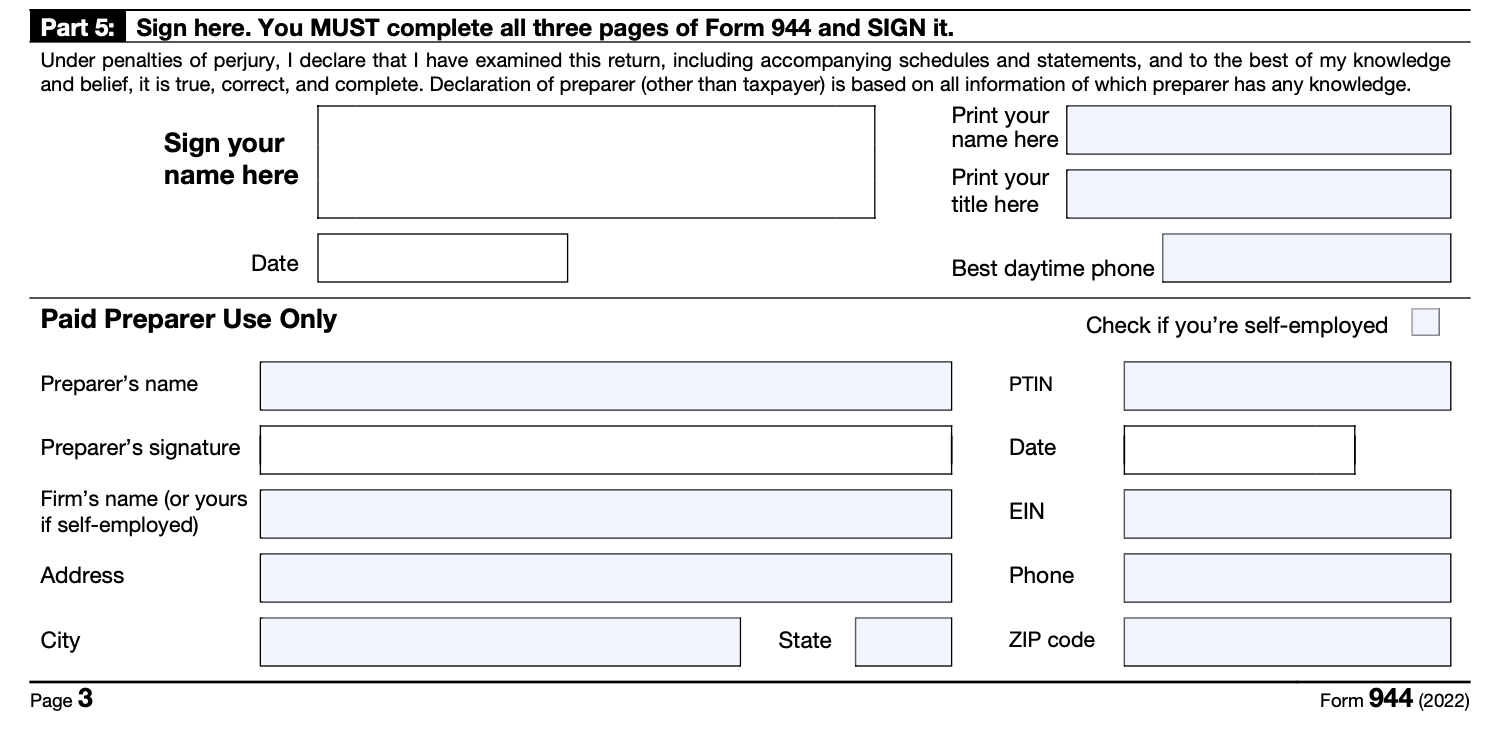Focus the City input field
Viewport: 1510px width, 738px height.
(x=500, y=642)
